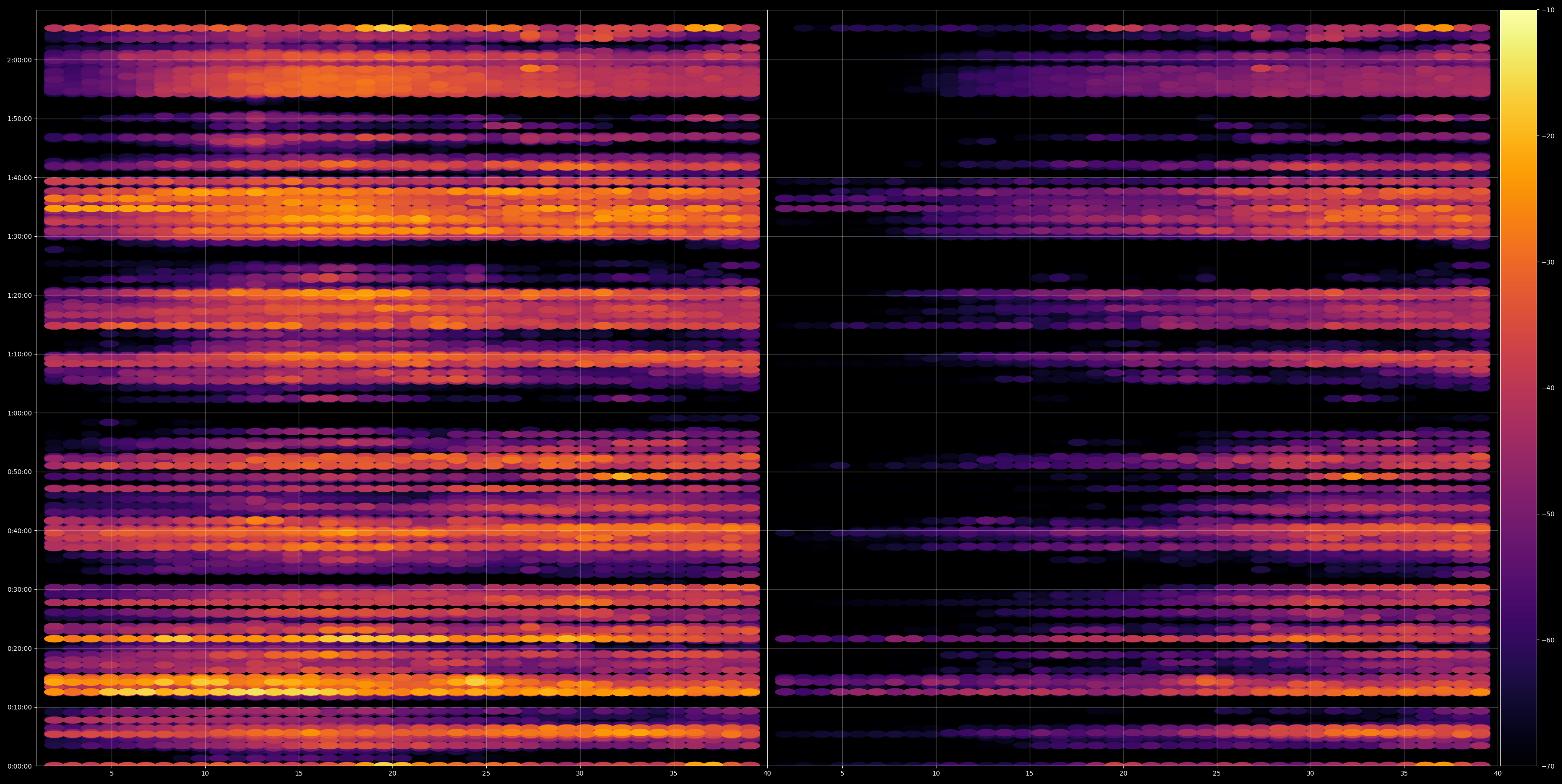Select x-axis label 15 of the right heatmap
Screen dimensions: 1562x784
[1030, 774]
